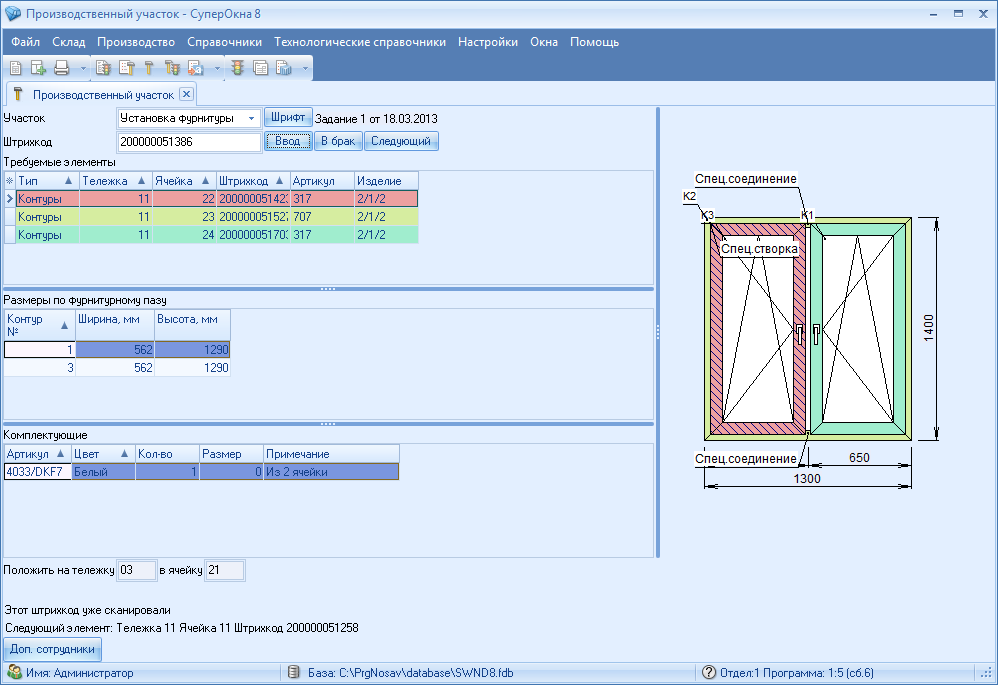The width and height of the screenshot is (998, 685).
Task: Click the list with hammer toolbar icon
Action: 127,67
